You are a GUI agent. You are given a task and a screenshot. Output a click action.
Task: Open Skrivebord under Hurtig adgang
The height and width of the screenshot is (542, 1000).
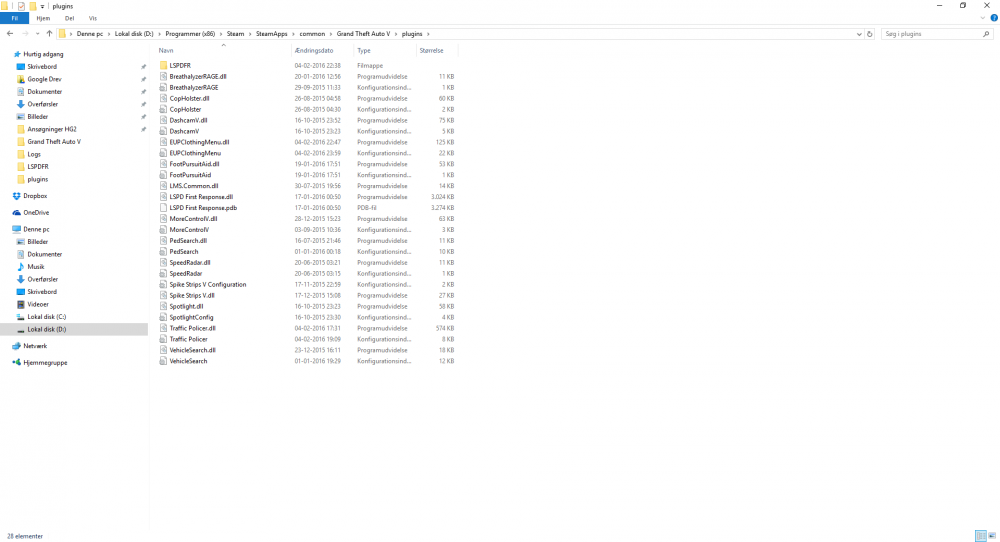pyautogui.click(x=41, y=66)
